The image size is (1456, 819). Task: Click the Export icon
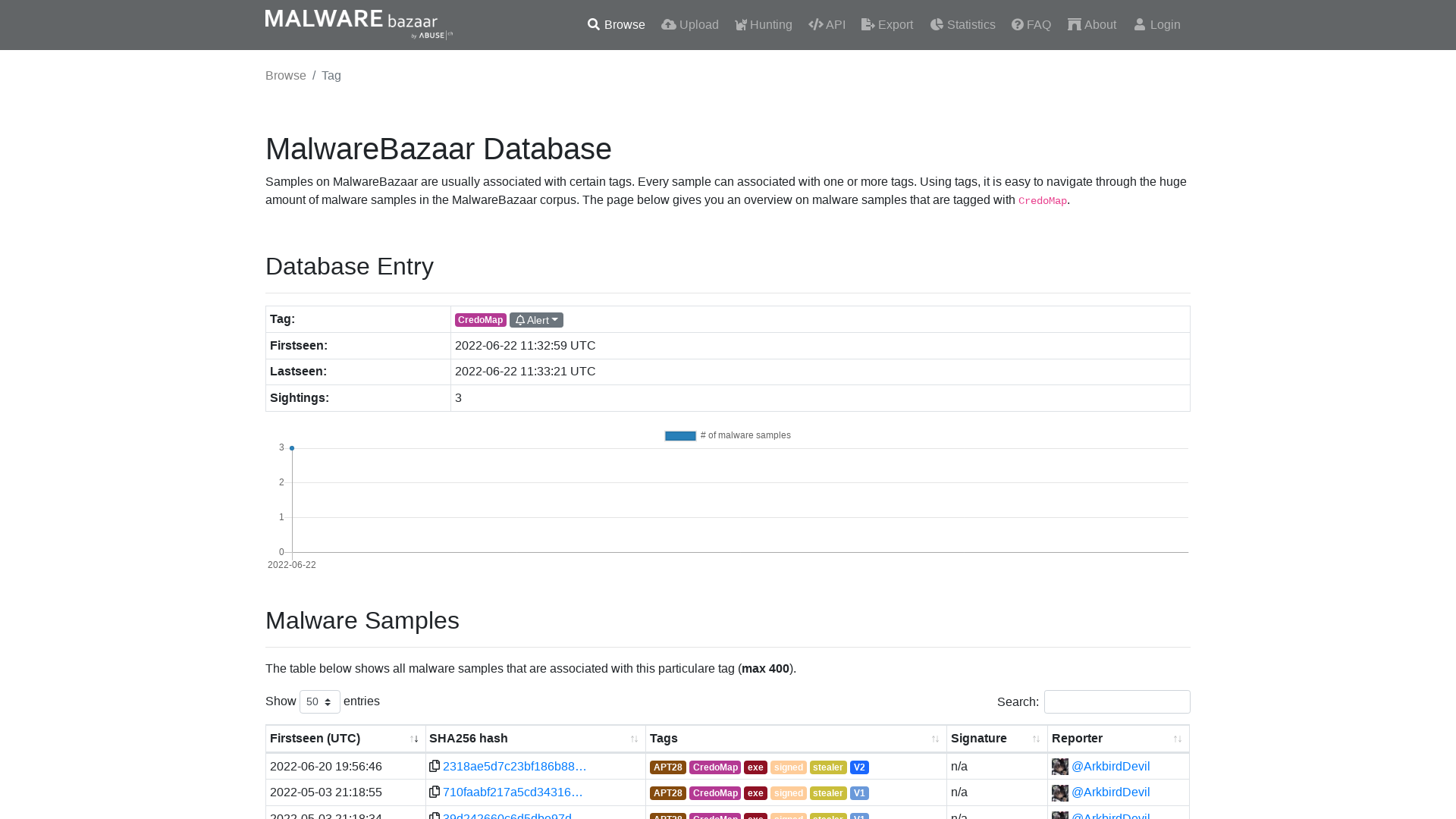click(866, 24)
